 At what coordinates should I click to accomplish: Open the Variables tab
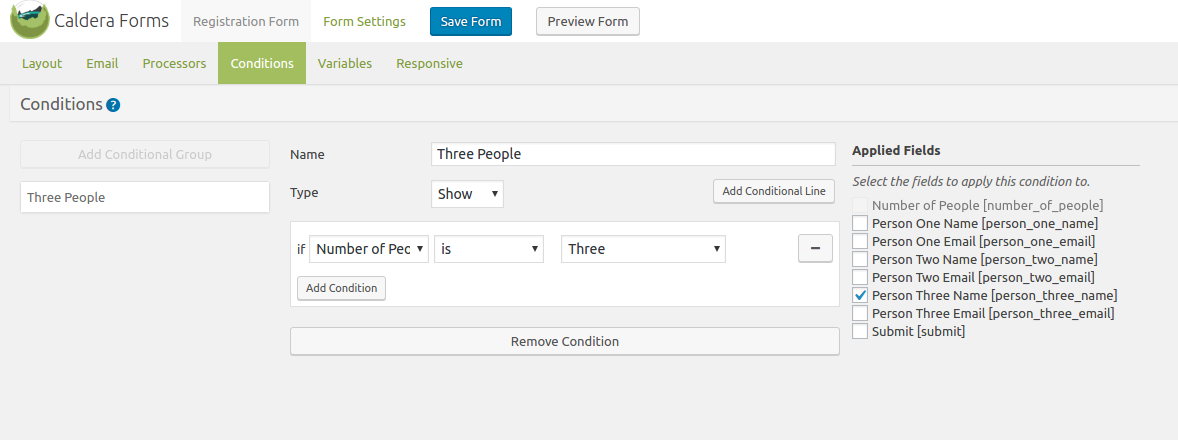click(x=345, y=63)
